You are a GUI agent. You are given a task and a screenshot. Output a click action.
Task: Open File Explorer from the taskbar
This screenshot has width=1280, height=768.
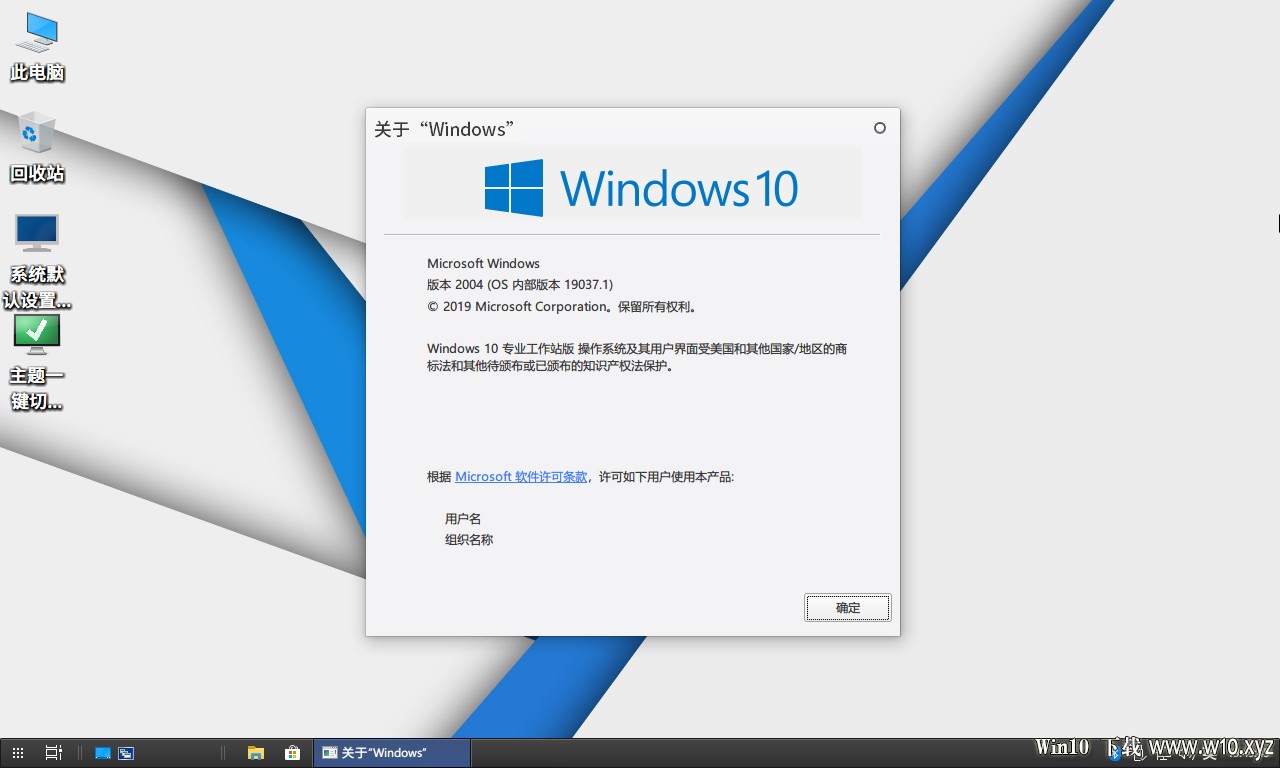256,753
